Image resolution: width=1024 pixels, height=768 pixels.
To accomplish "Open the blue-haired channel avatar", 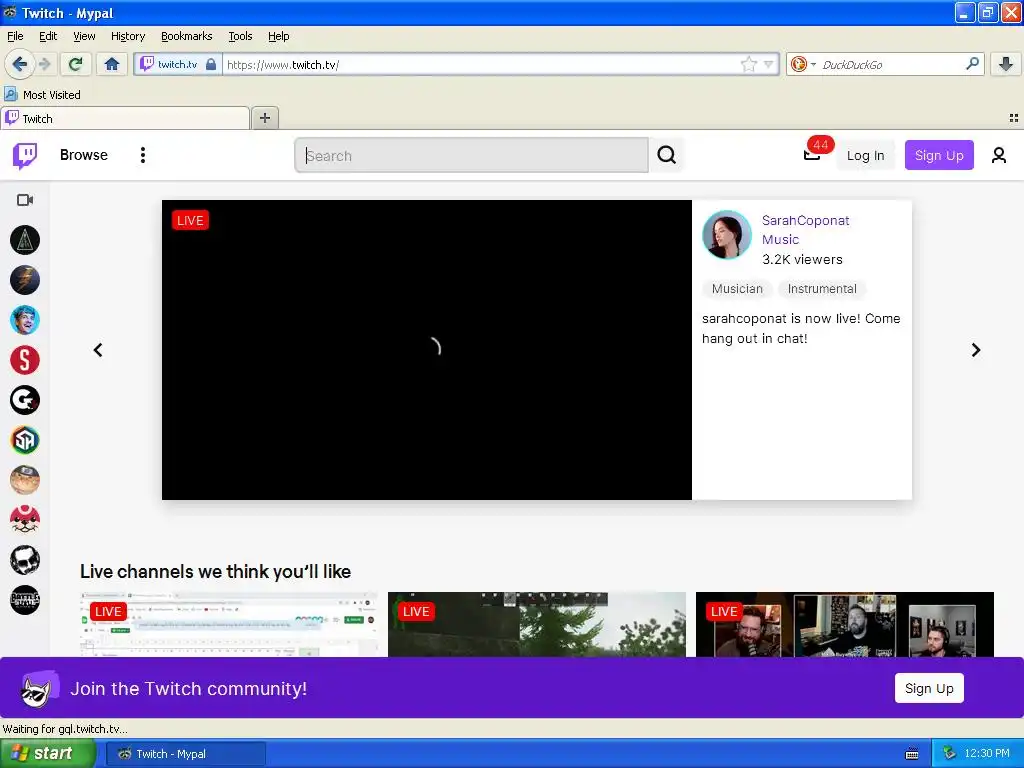I will click(x=25, y=320).
